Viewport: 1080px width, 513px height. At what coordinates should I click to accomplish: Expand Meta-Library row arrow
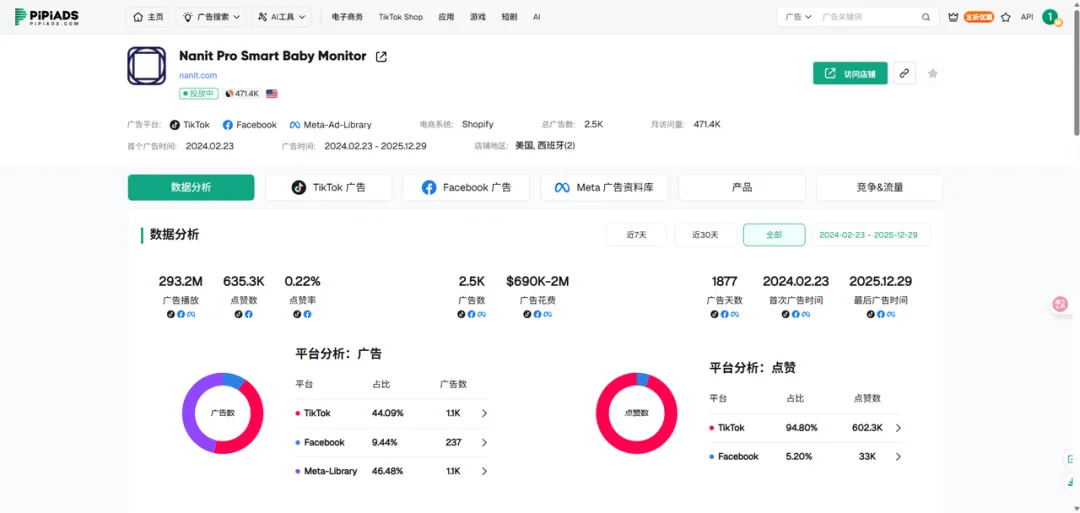[484, 472]
